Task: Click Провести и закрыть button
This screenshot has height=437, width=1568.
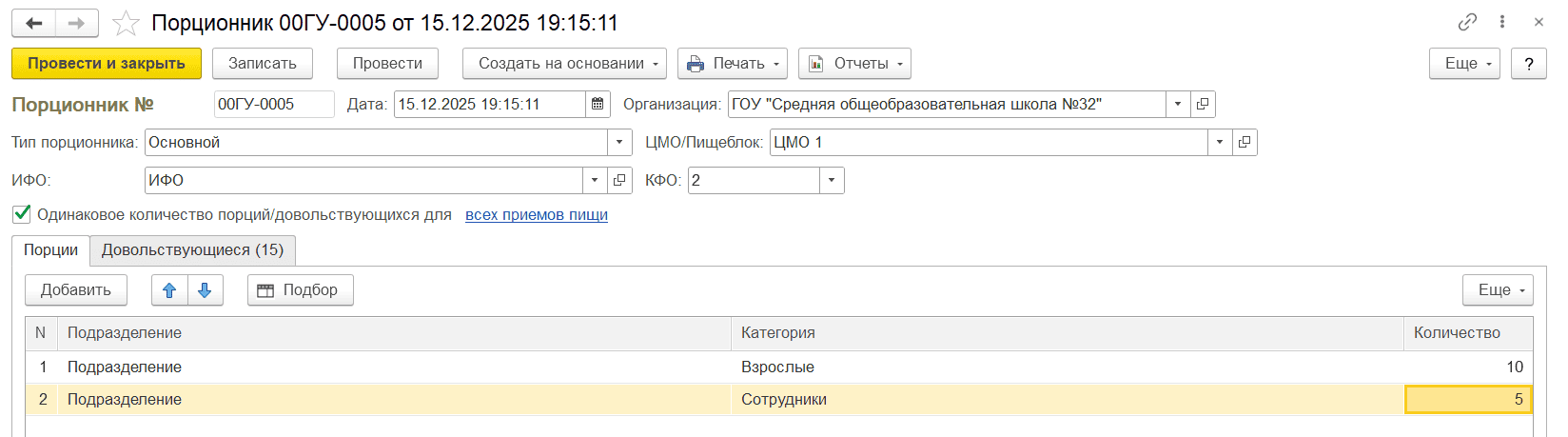Action: click(x=107, y=64)
